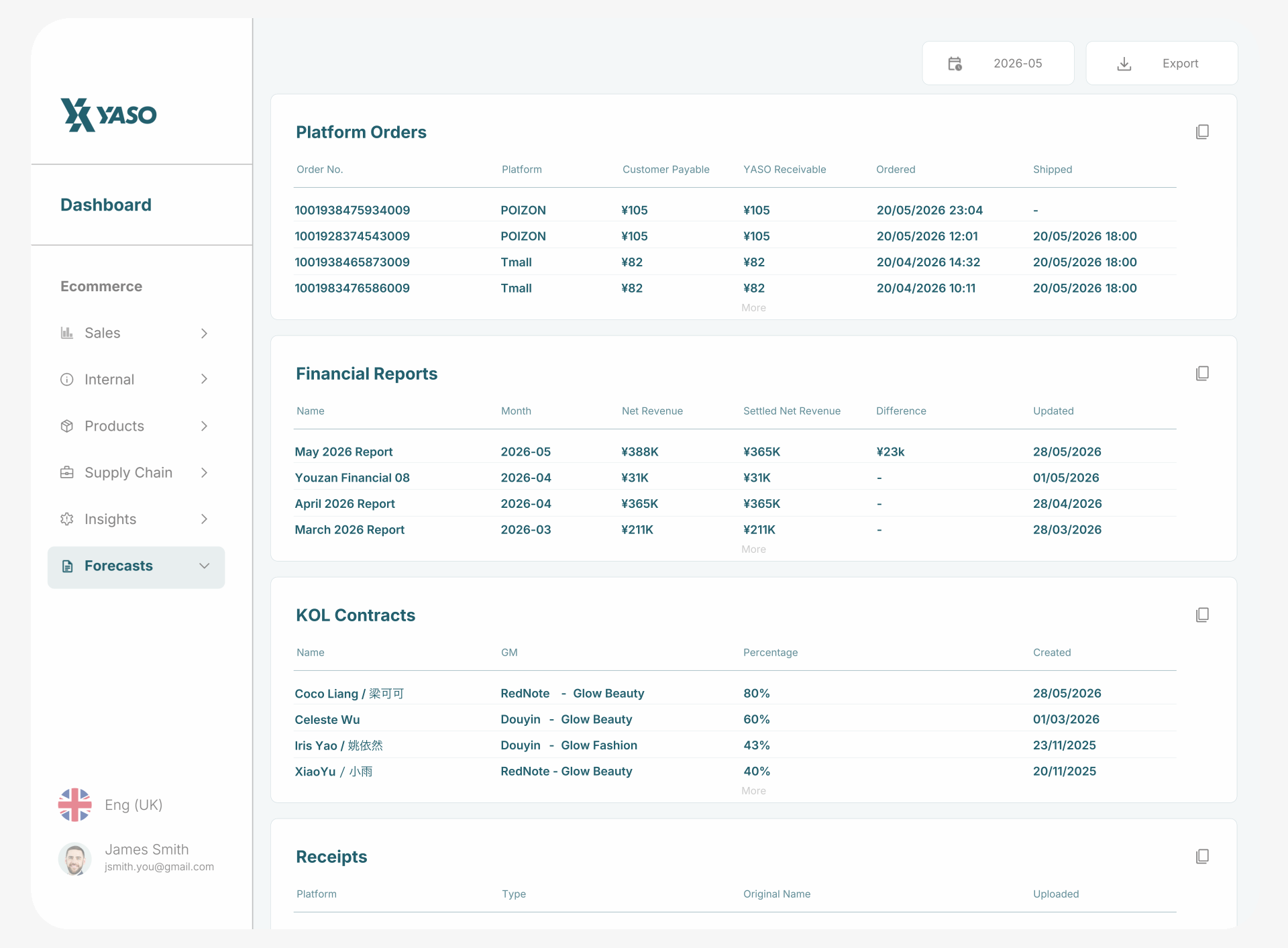
Task: Open the Dashboard page
Action: click(x=106, y=205)
